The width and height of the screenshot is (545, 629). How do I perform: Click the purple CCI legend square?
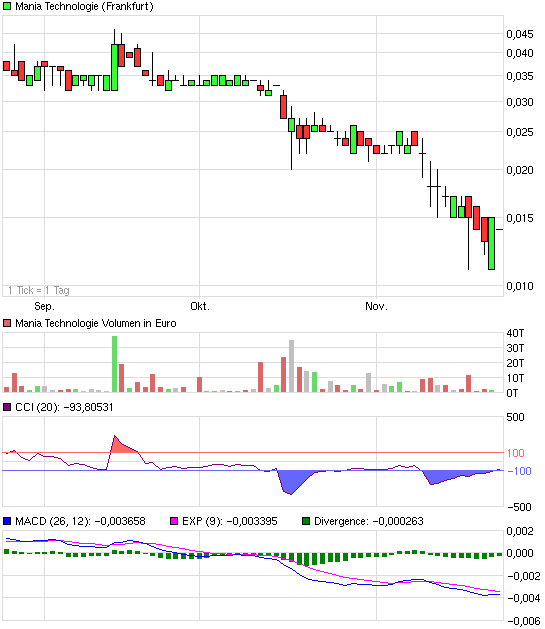point(7,407)
